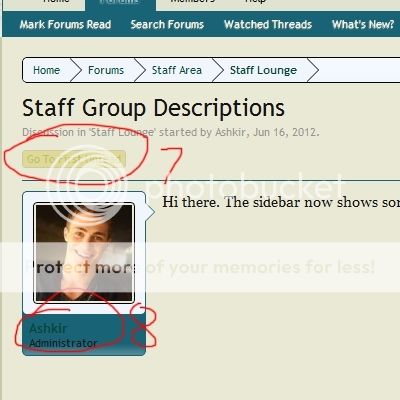Click the Administrator title under Ashkir

tap(63, 343)
